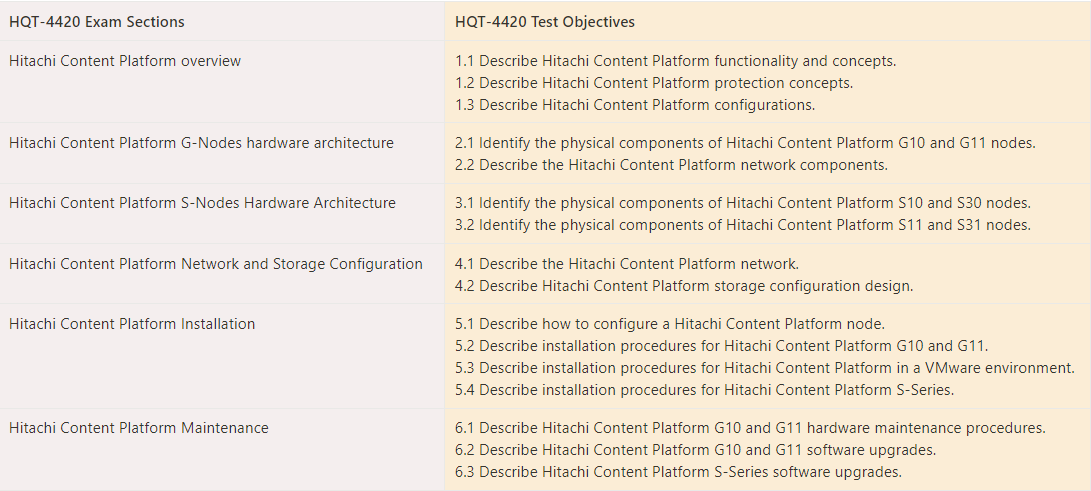Click objective 2.1 G10 and G11 nodes
The width and height of the screenshot is (1091, 491).
coord(745,143)
